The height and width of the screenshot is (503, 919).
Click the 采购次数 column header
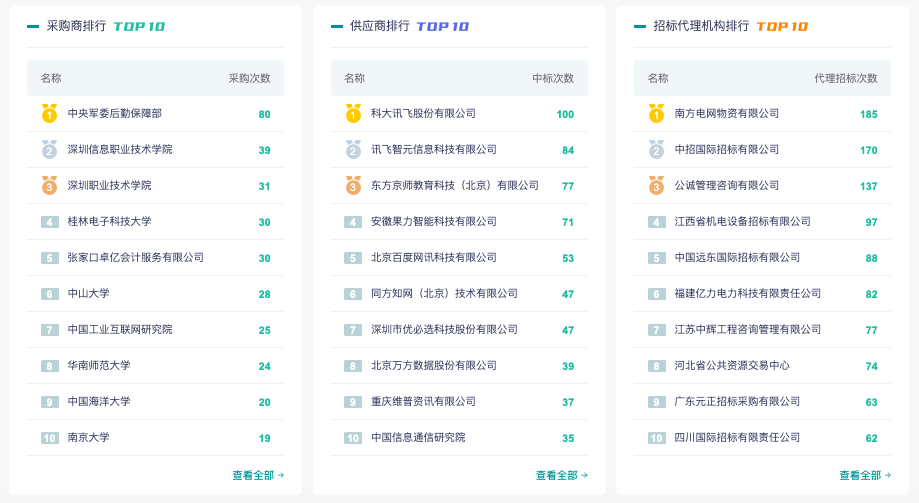[x=250, y=78]
